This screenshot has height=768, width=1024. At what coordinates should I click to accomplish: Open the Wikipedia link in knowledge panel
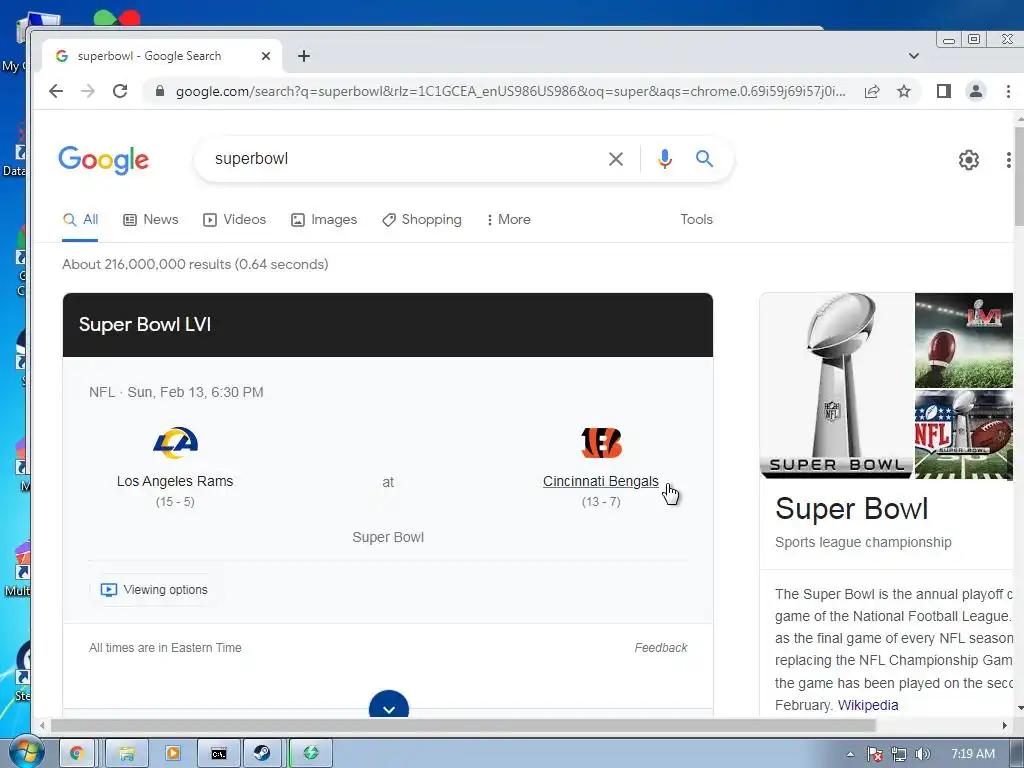(868, 705)
